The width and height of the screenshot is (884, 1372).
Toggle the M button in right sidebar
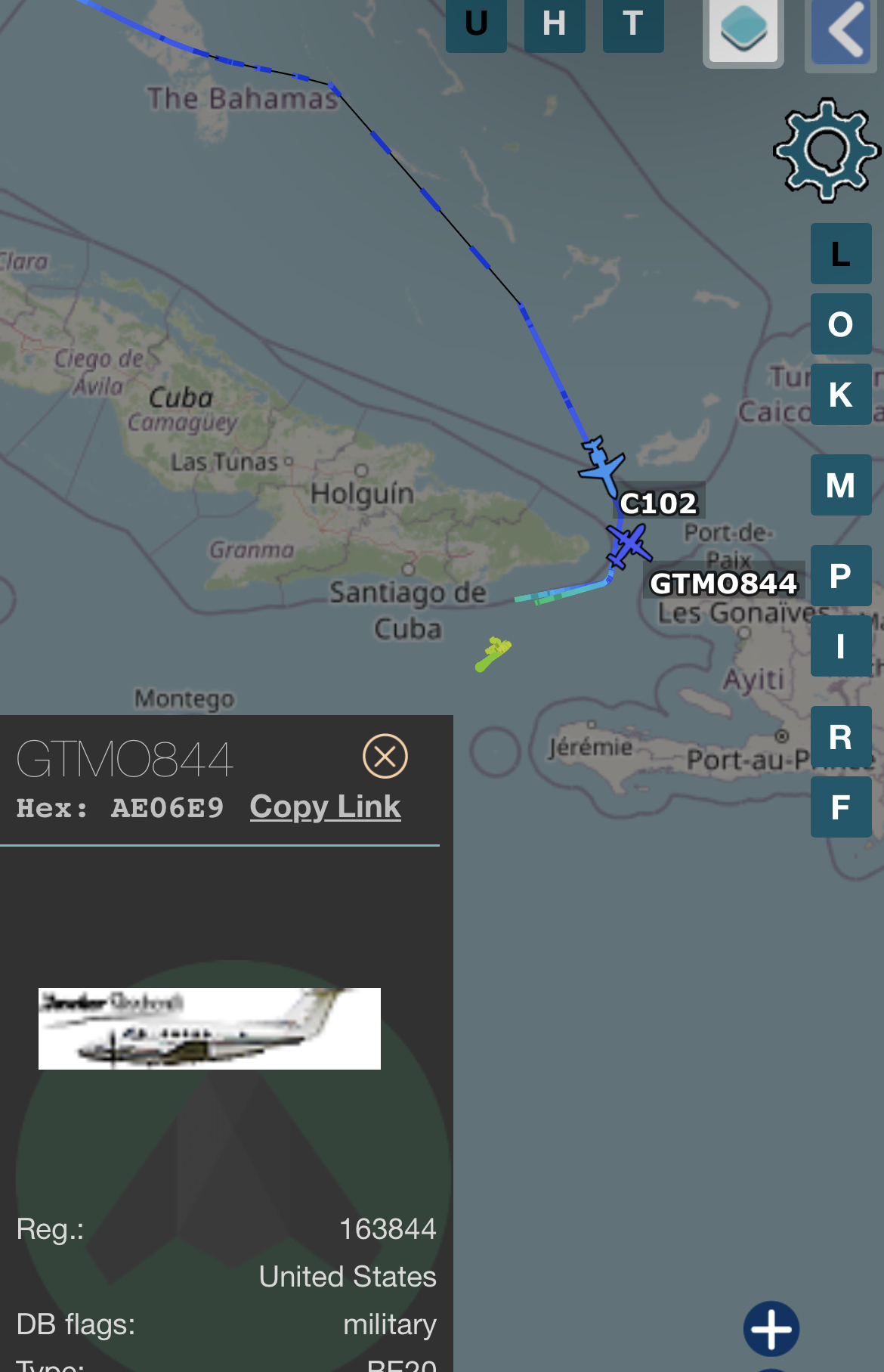(841, 485)
